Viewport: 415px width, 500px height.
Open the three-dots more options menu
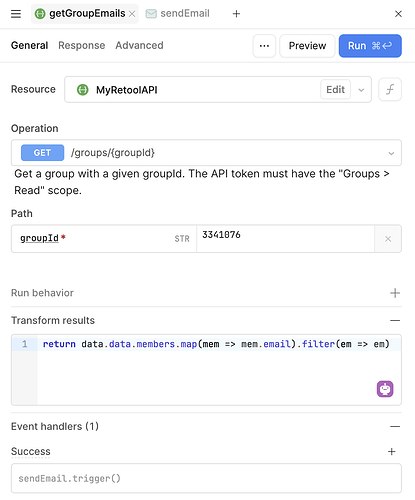click(x=264, y=46)
